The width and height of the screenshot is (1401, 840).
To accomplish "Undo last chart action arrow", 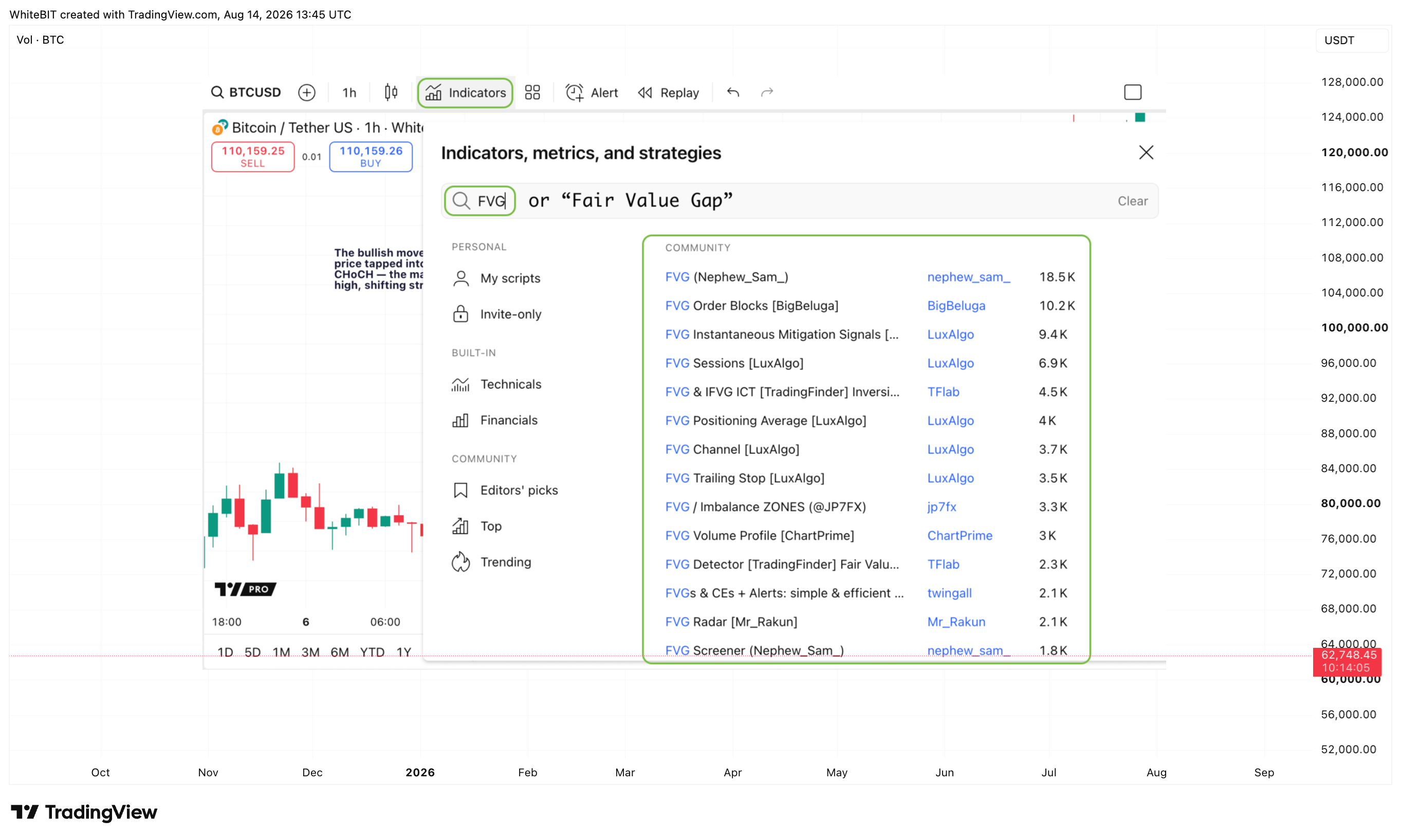I will [733, 92].
